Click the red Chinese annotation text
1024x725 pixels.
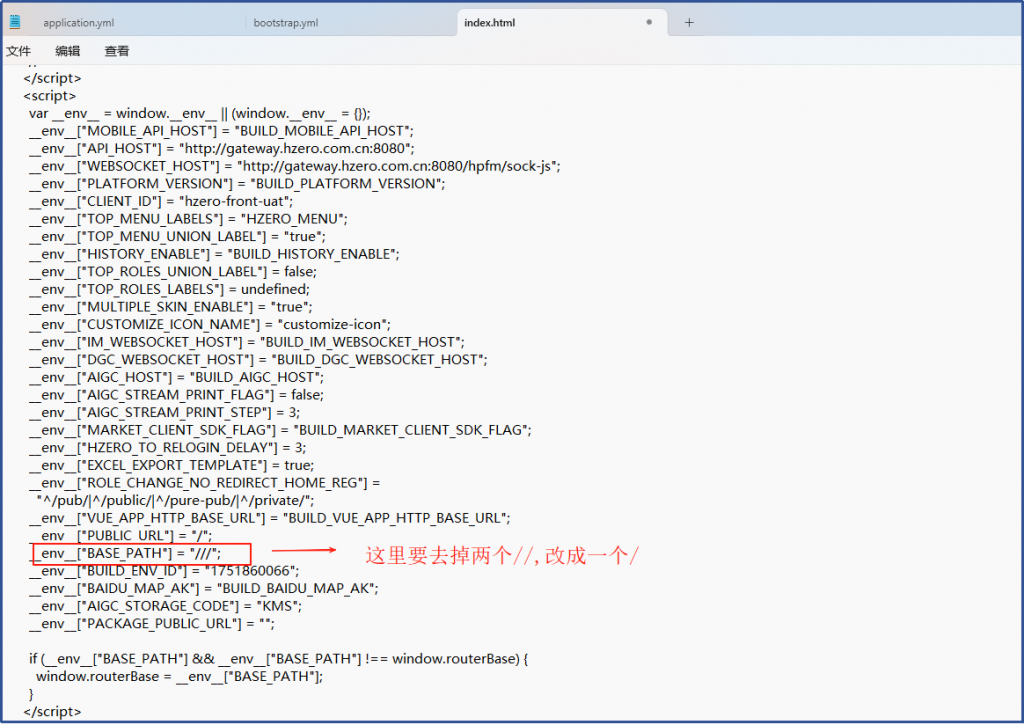click(502, 555)
